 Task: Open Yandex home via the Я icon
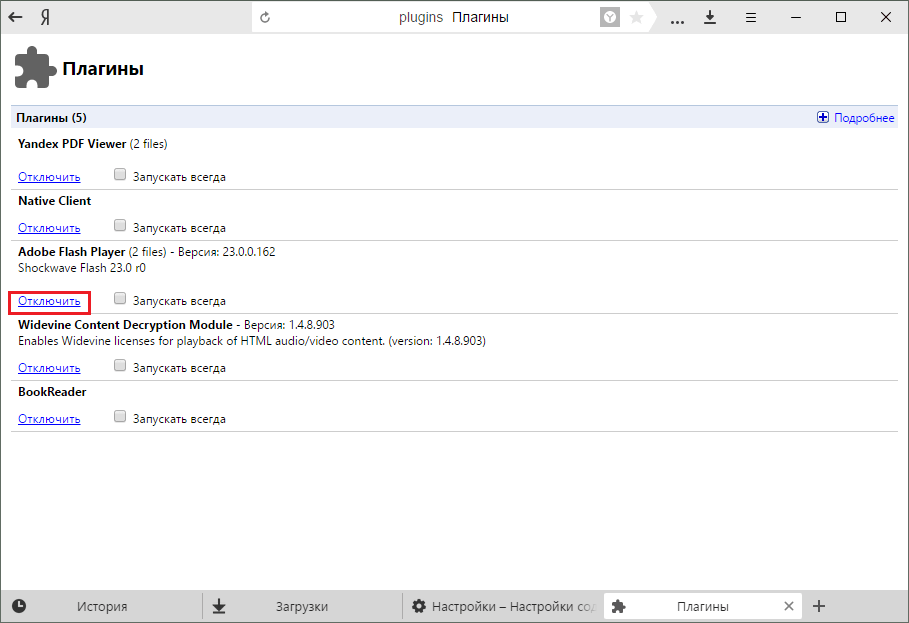[x=45, y=17]
